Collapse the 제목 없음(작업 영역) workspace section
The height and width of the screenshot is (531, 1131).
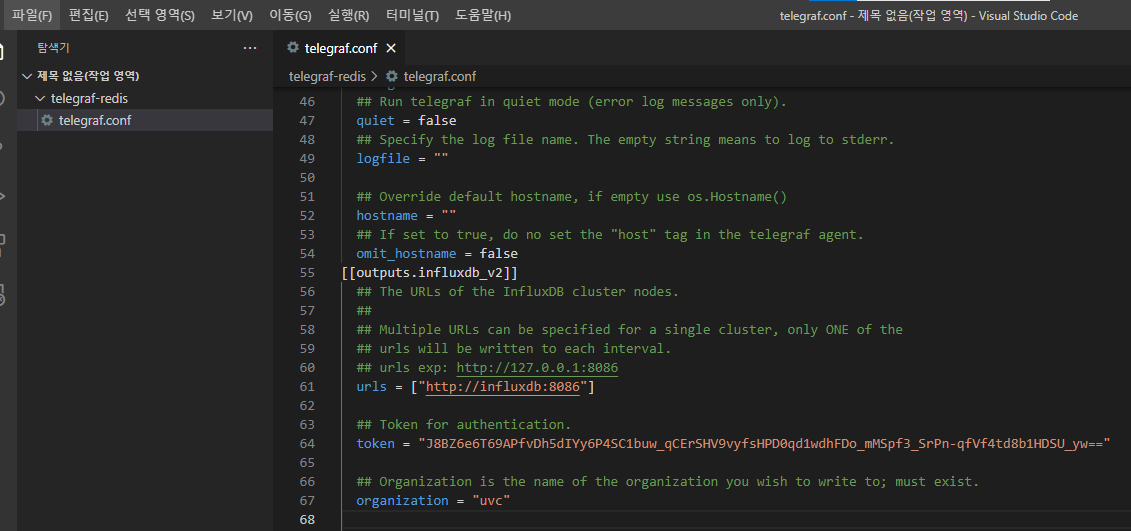[x=27, y=76]
